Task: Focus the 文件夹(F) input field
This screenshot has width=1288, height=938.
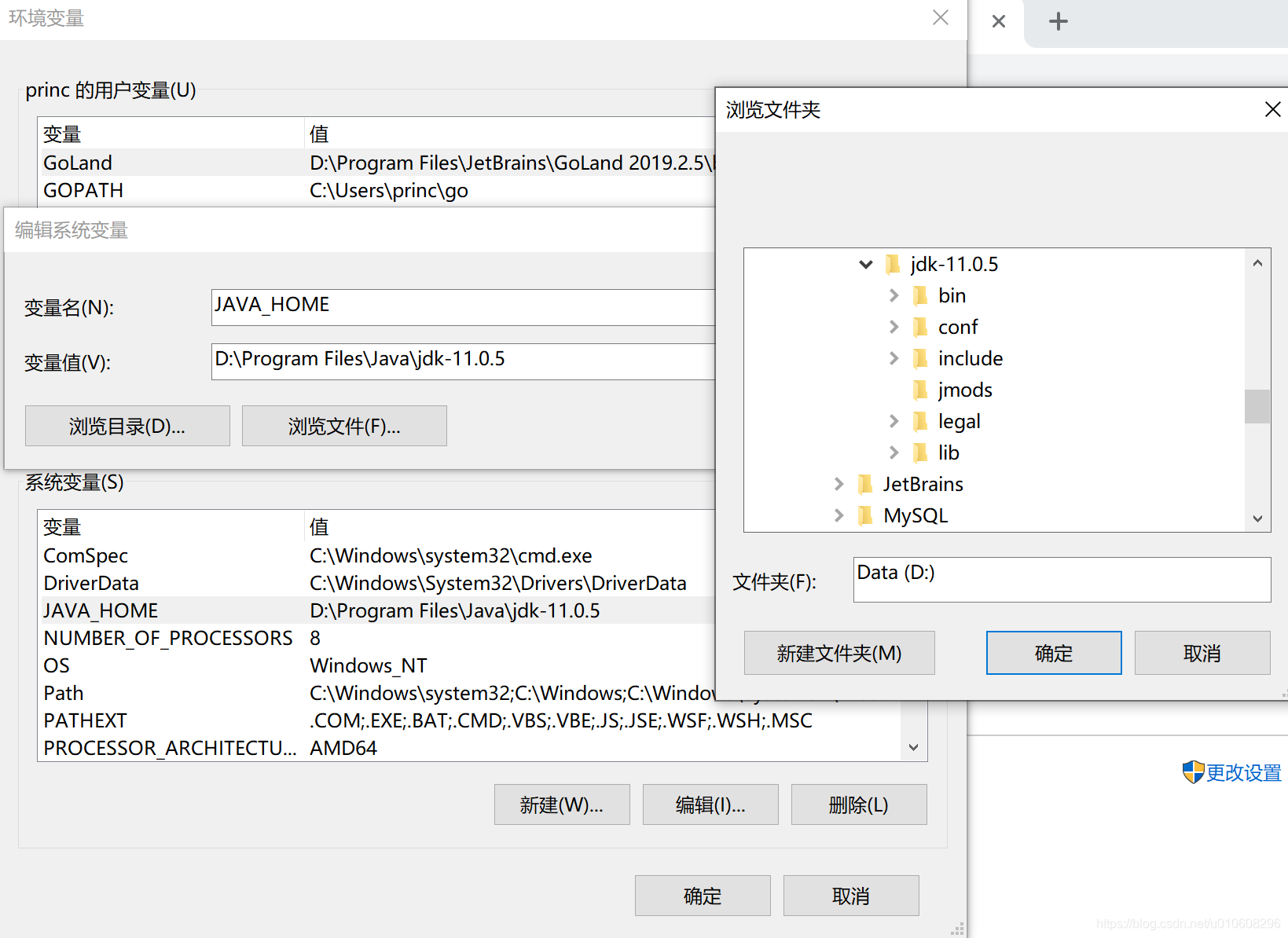Action: point(1062,580)
